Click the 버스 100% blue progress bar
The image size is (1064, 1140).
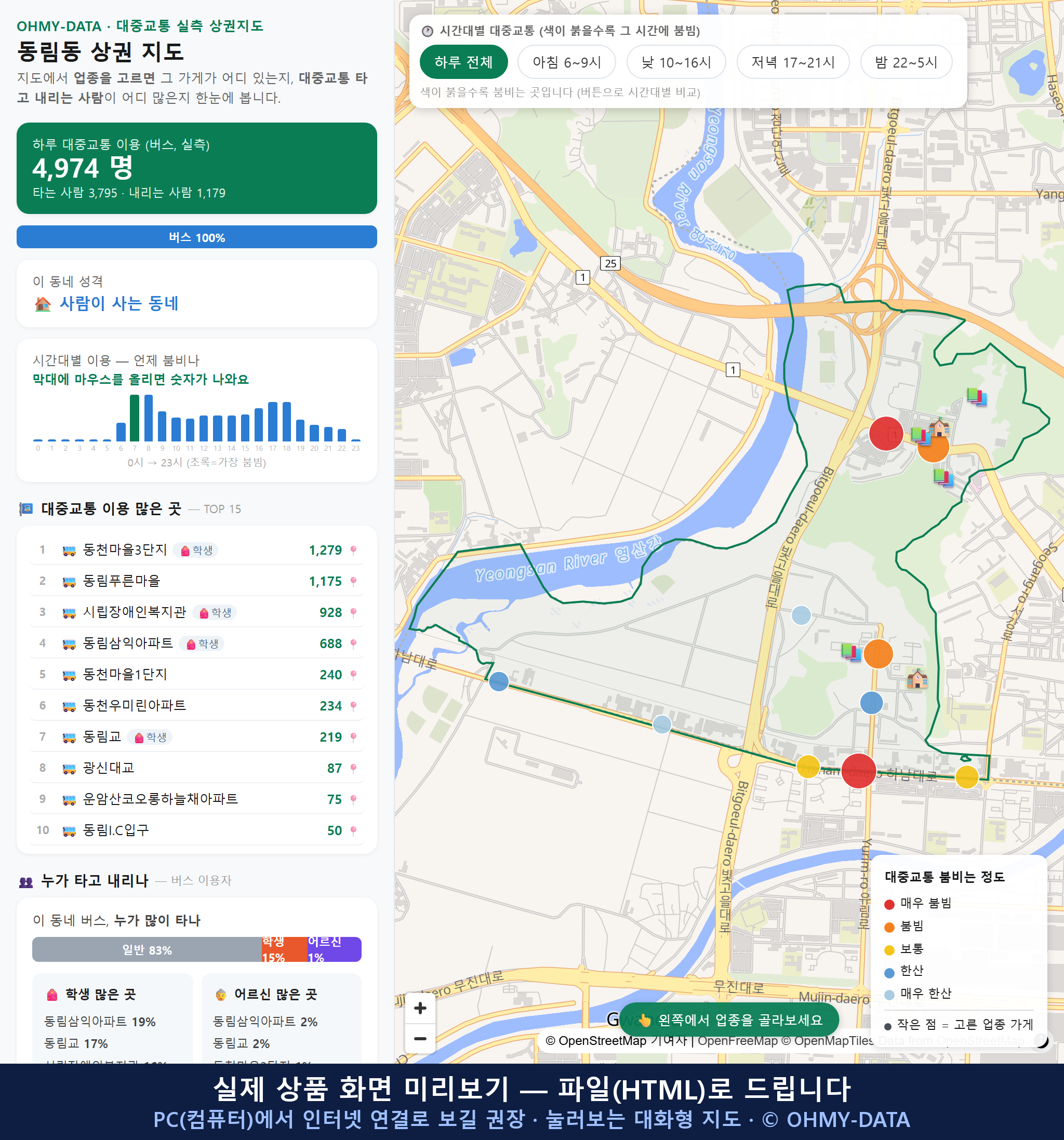click(x=197, y=237)
